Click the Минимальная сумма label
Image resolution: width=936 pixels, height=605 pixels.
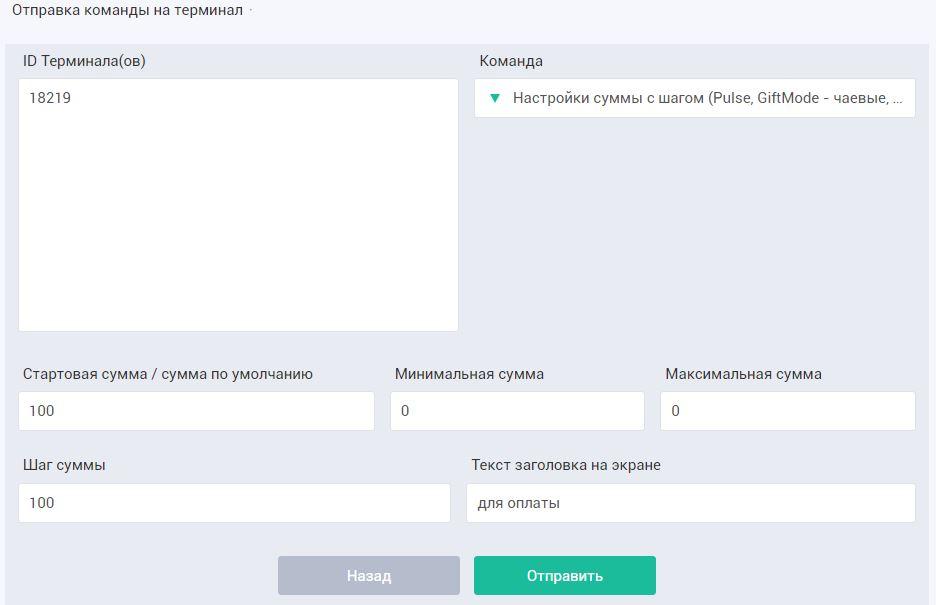(469, 374)
